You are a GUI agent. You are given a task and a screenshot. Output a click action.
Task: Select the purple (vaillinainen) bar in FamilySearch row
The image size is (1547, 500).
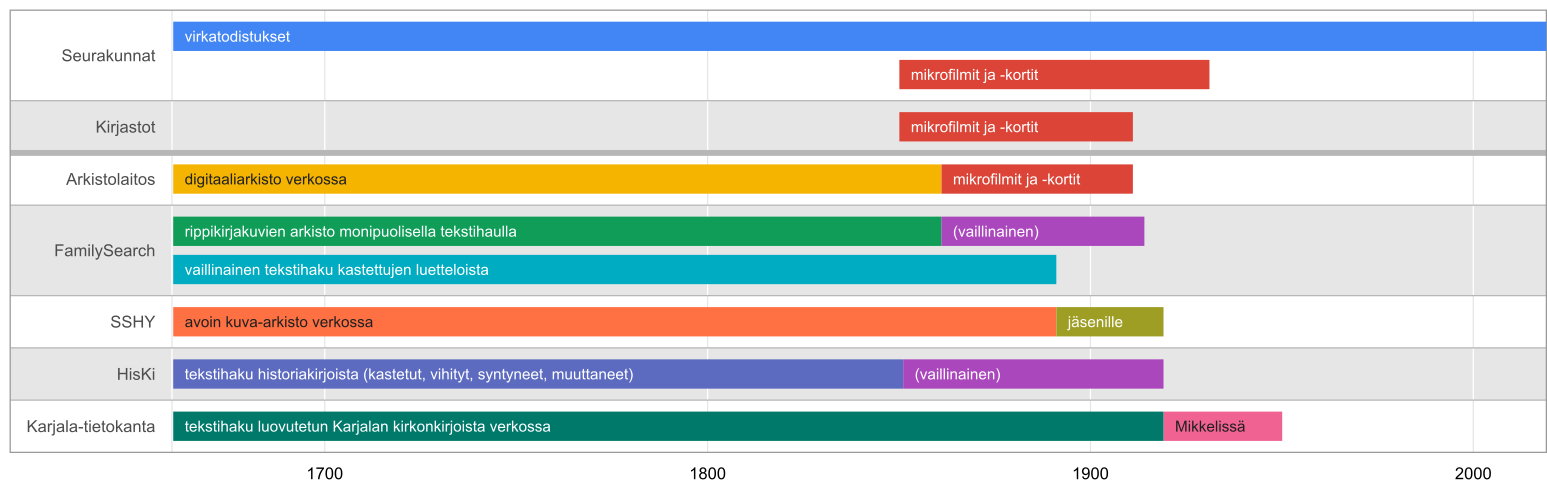pyautogui.click(x=1042, y=232)
